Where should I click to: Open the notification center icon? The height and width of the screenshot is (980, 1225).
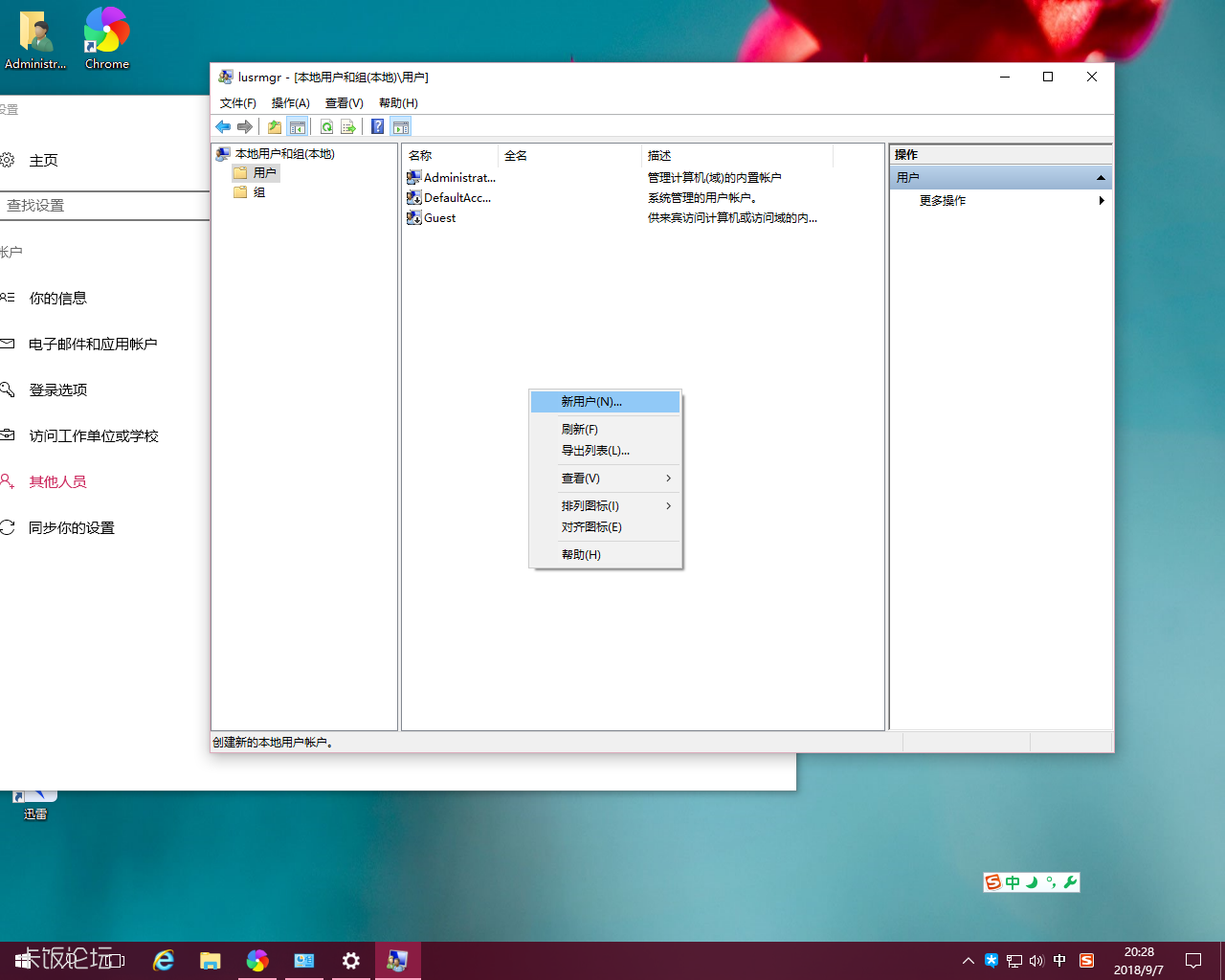[1193, 961]
